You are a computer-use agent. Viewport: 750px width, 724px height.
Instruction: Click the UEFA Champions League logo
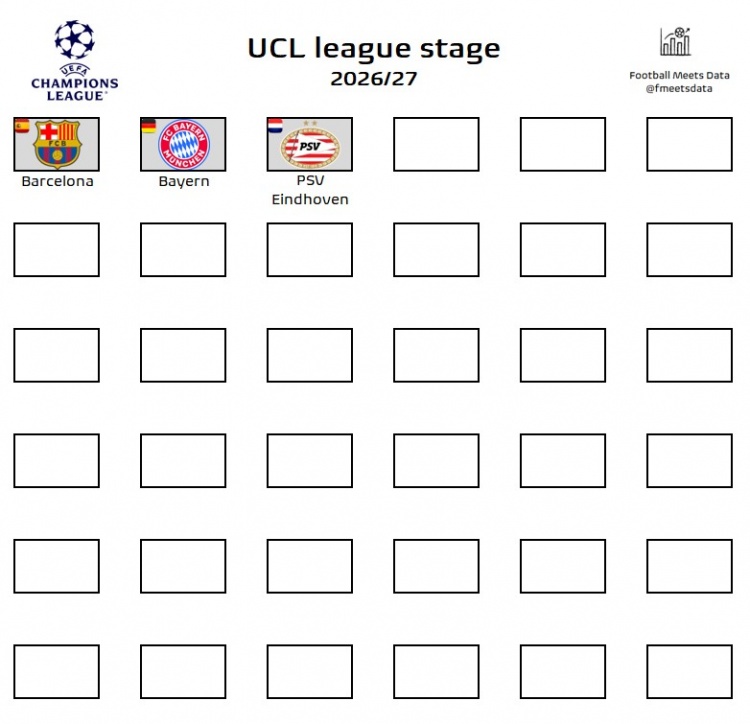[74, 60]
